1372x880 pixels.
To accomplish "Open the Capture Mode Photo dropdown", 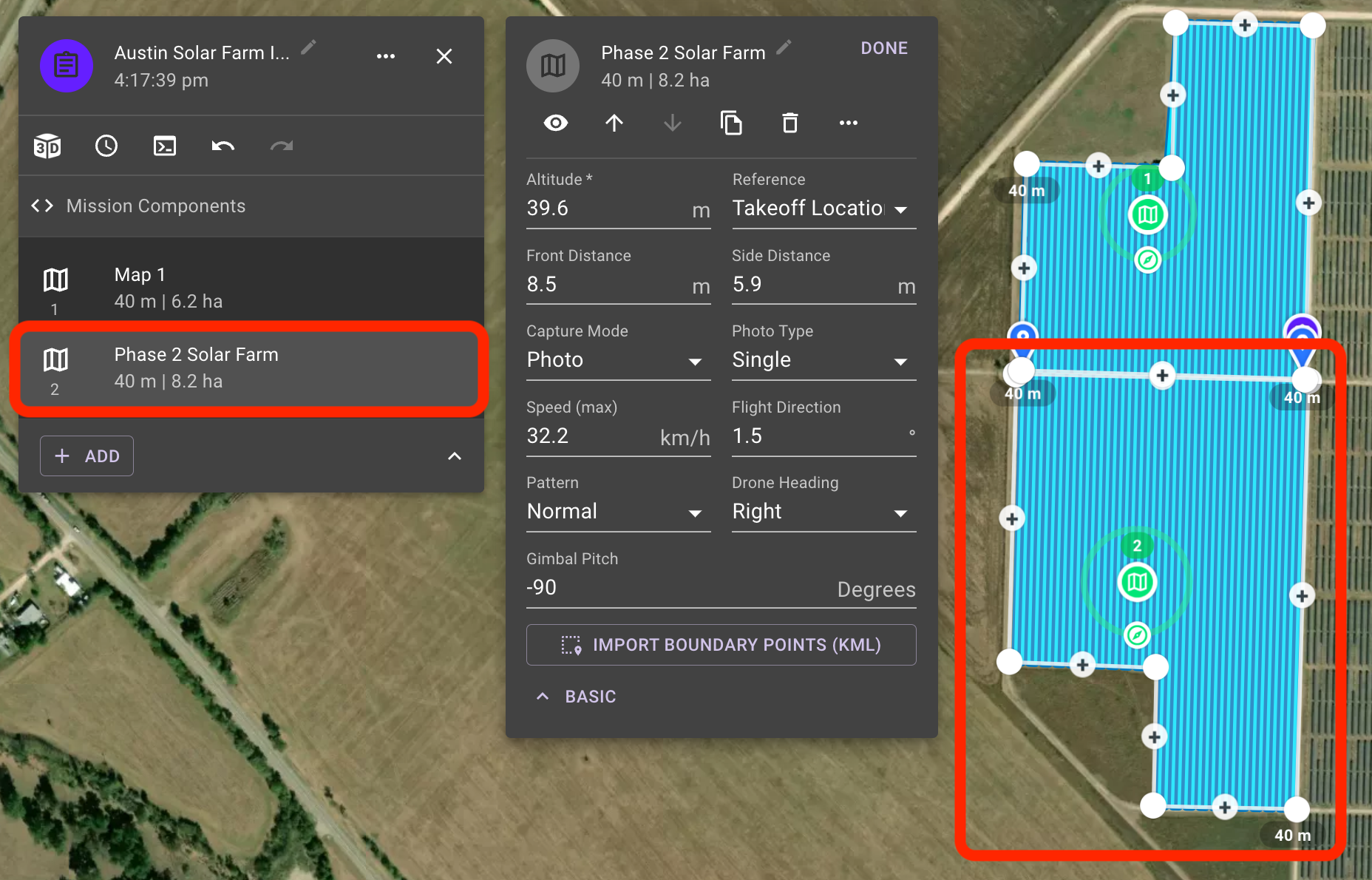I will [x=618, y=360].
